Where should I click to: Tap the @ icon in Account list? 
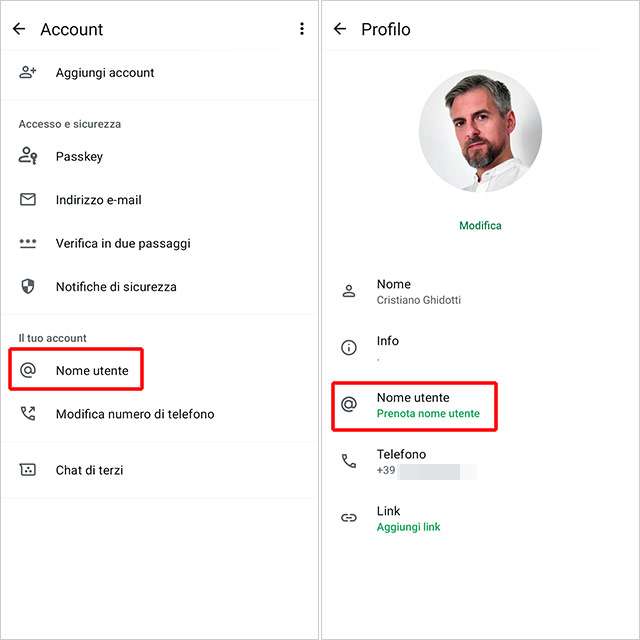click(x=28, y=370)
